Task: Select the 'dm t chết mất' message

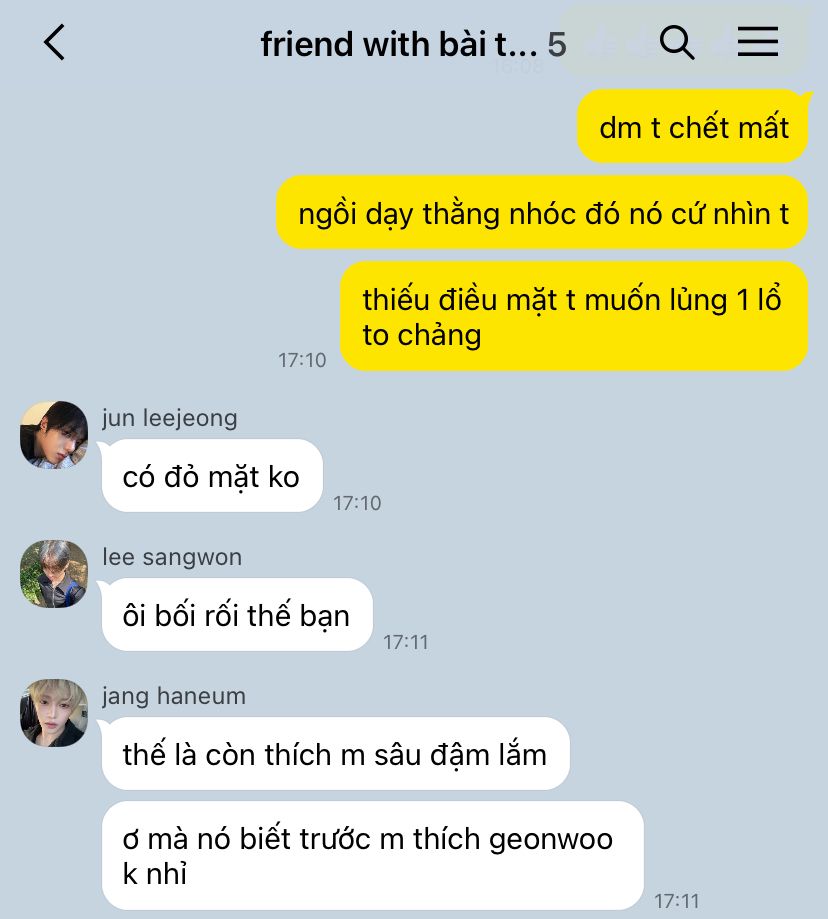Action: pos(693,127)
